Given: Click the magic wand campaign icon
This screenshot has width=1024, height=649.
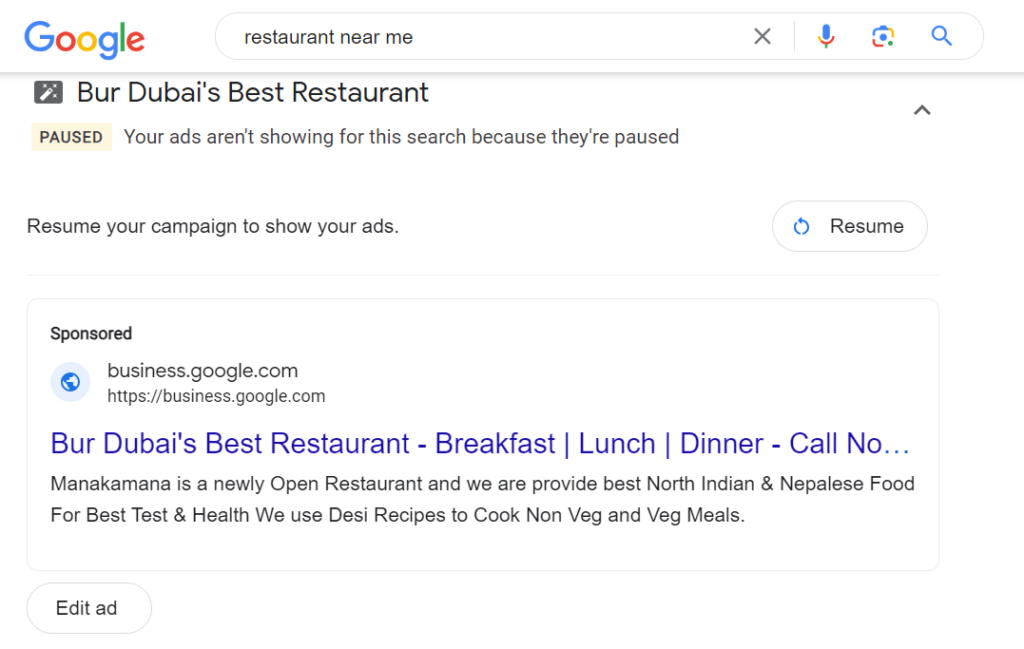Looking at the screenshot, I should (x=49, y=93).
